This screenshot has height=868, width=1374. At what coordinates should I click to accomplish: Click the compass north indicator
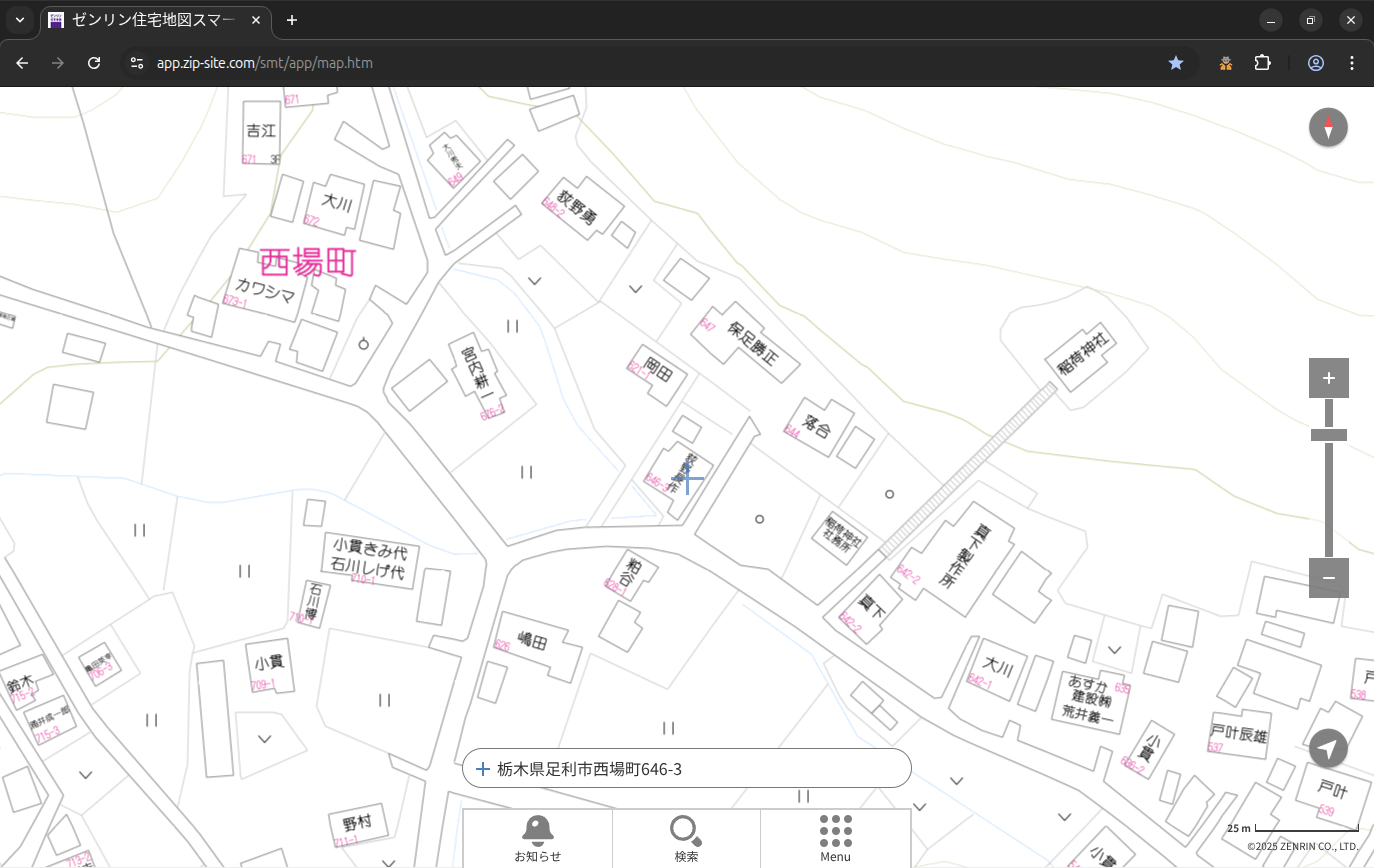tap(1328, 128)
